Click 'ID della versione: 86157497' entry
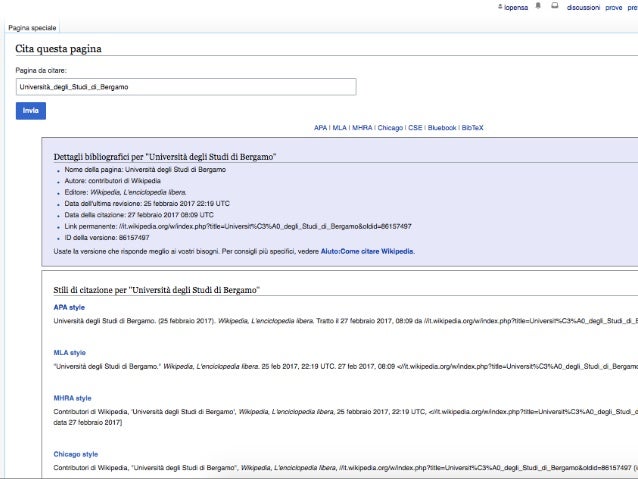The height and width of the screenshot is (479, 638). (x=107, y=238)
